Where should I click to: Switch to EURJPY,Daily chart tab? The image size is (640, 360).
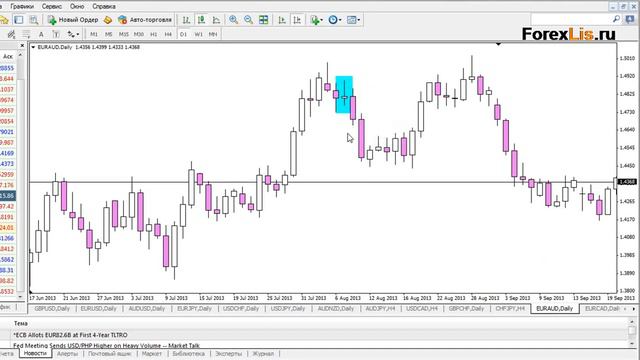[194, 309]
